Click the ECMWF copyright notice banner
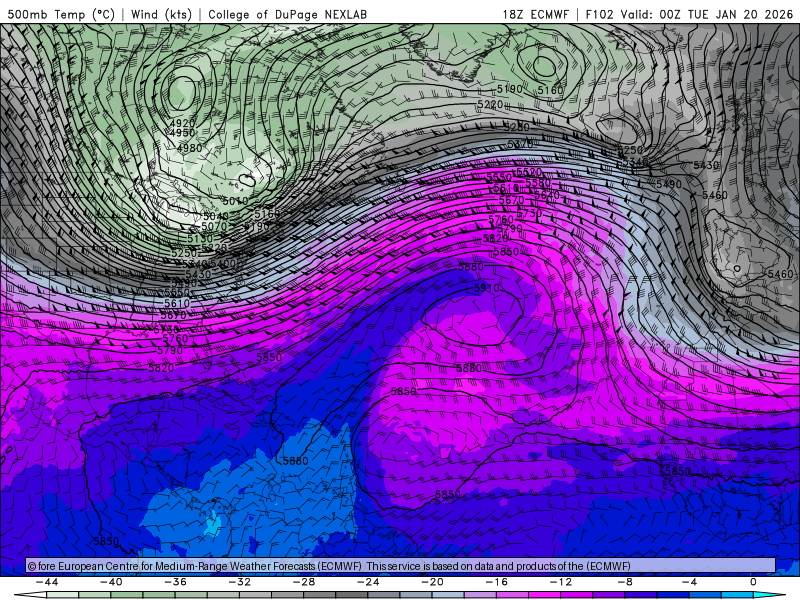 click(401, 566)
